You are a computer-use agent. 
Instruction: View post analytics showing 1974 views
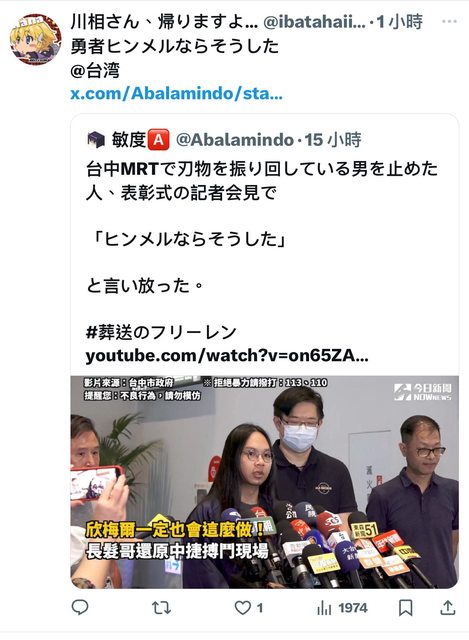[x=342, y=608]
